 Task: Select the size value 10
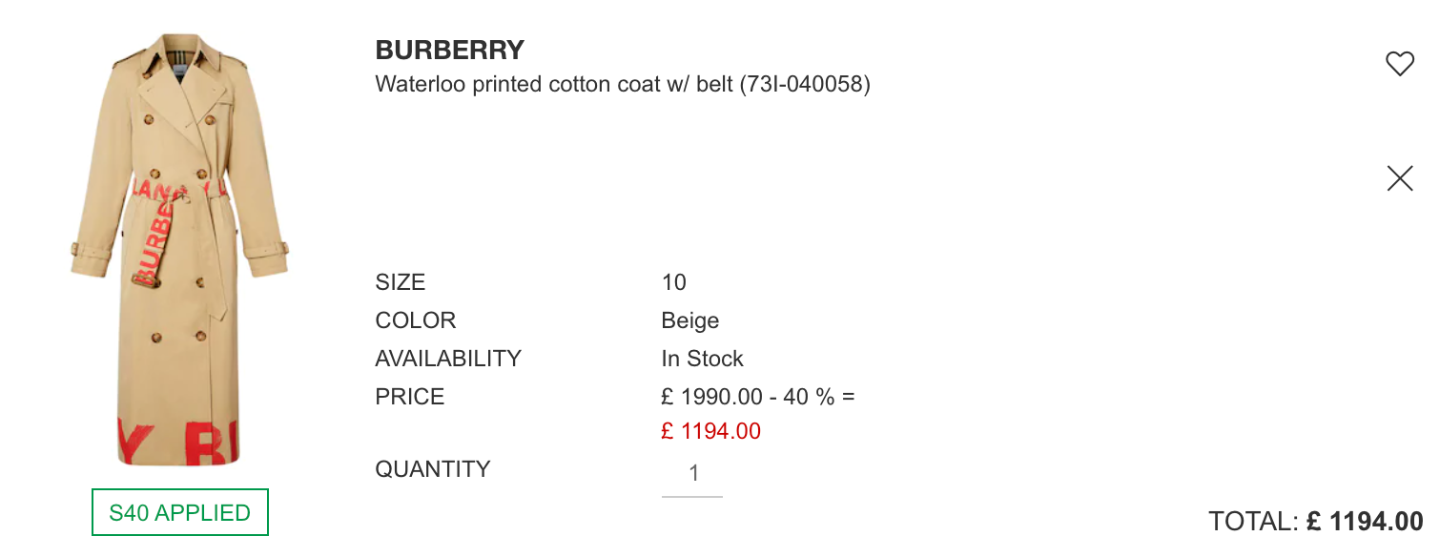(674, 283)
